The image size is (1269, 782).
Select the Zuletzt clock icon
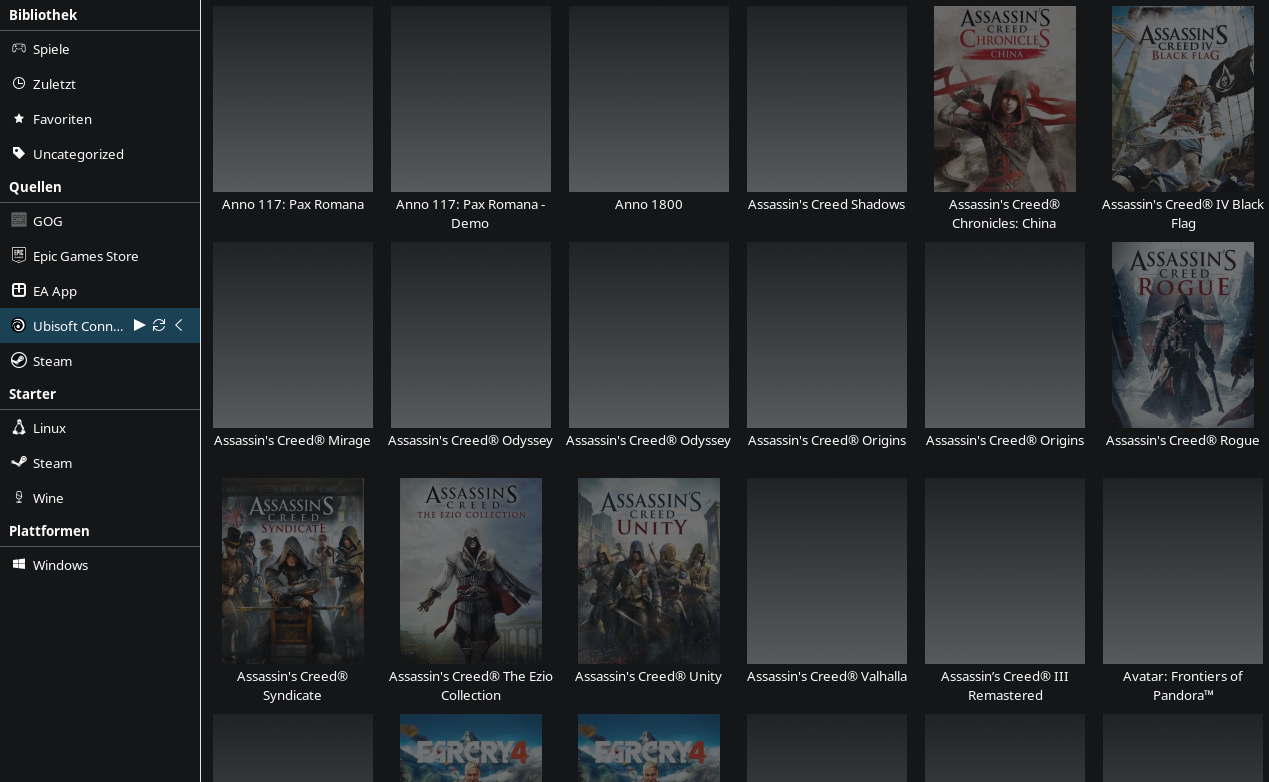pyautogui.click(x=18, y=83)
